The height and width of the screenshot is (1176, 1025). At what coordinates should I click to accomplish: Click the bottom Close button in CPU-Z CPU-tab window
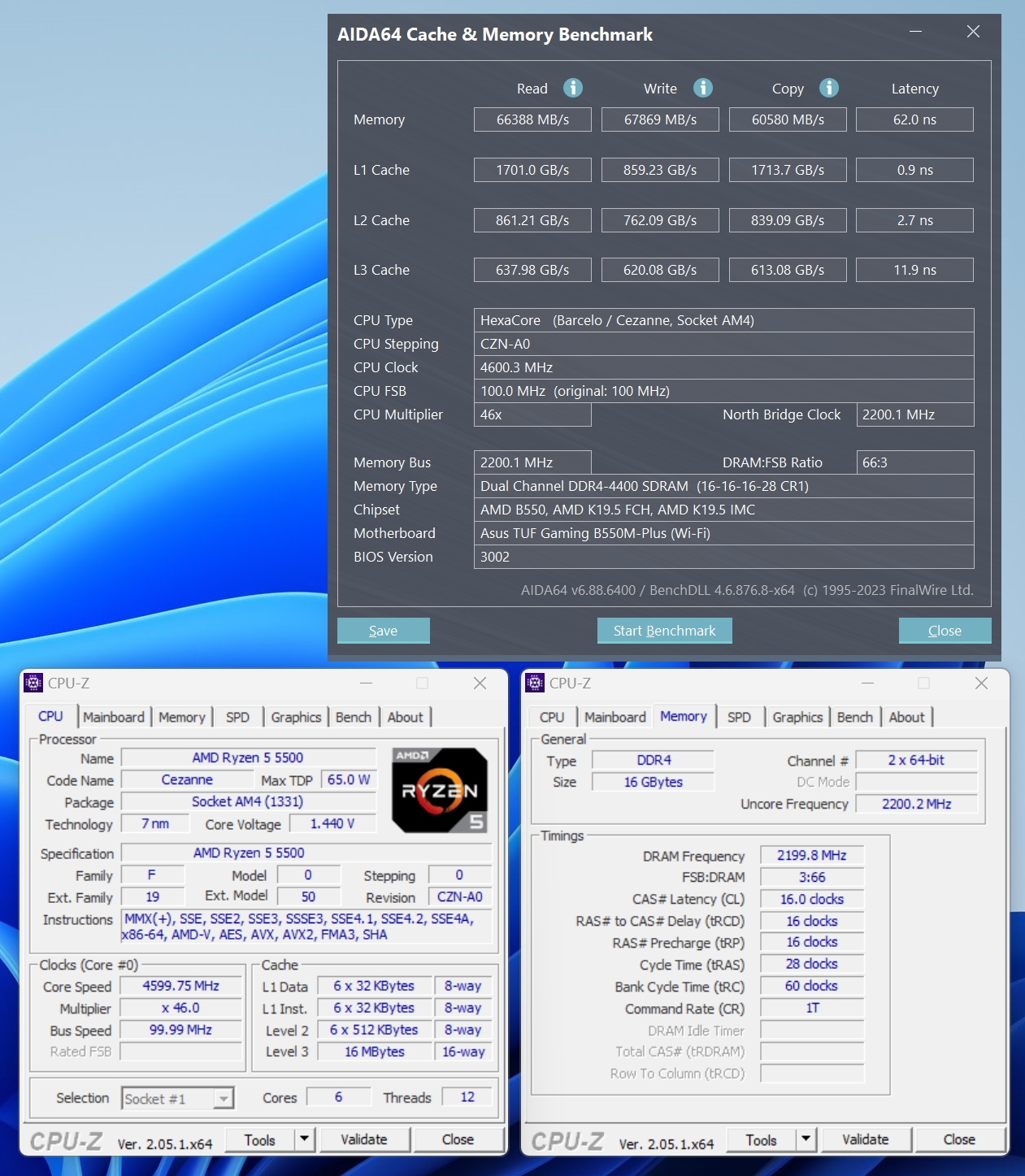point(458,1139)
